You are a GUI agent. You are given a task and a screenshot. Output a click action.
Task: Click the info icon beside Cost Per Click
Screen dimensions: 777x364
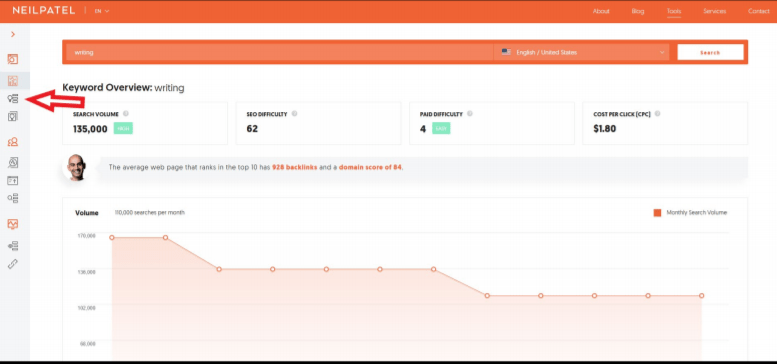pyautogui.click(x=658, y=113)
